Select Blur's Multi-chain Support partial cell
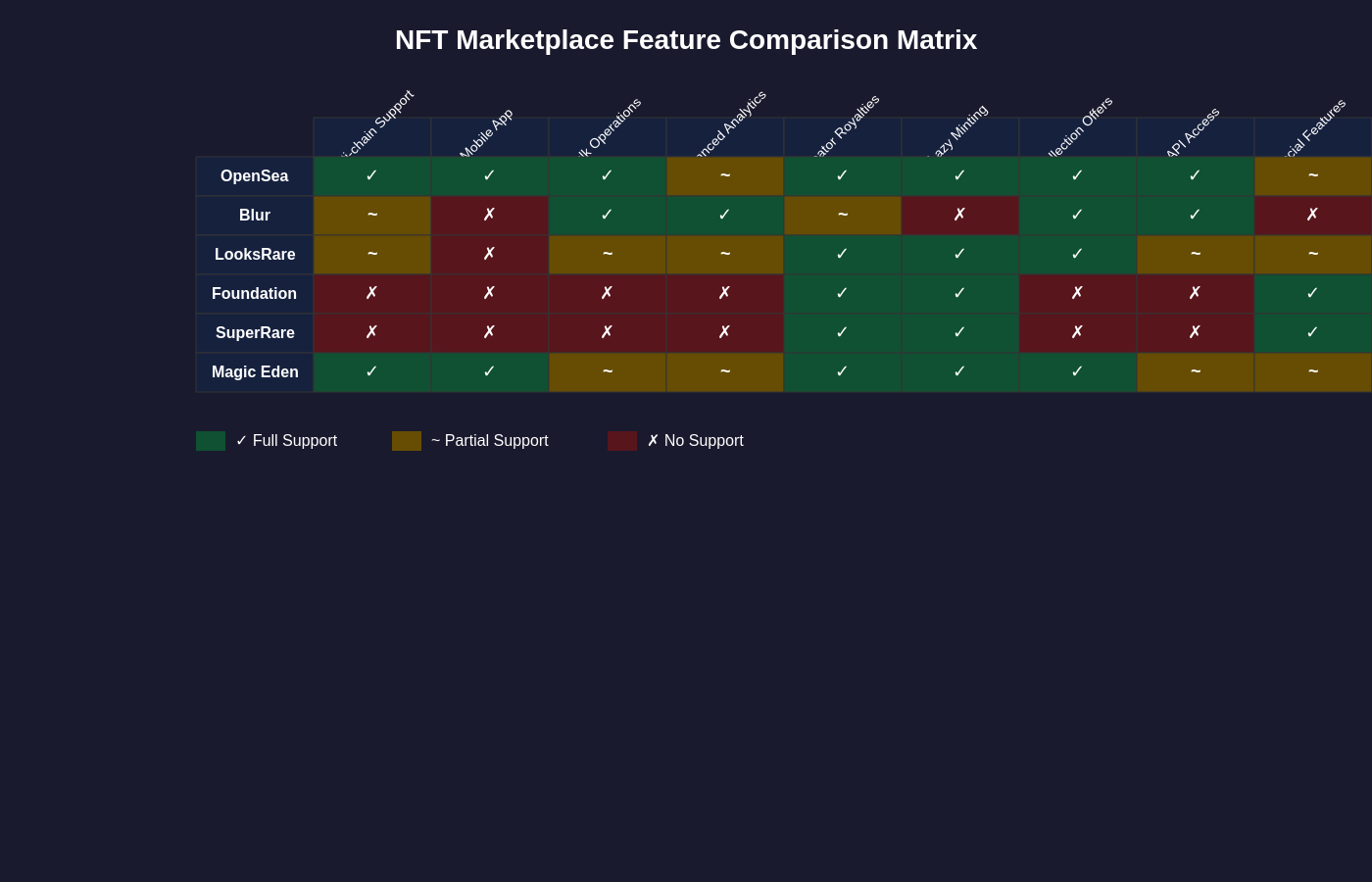 (372, 216)
